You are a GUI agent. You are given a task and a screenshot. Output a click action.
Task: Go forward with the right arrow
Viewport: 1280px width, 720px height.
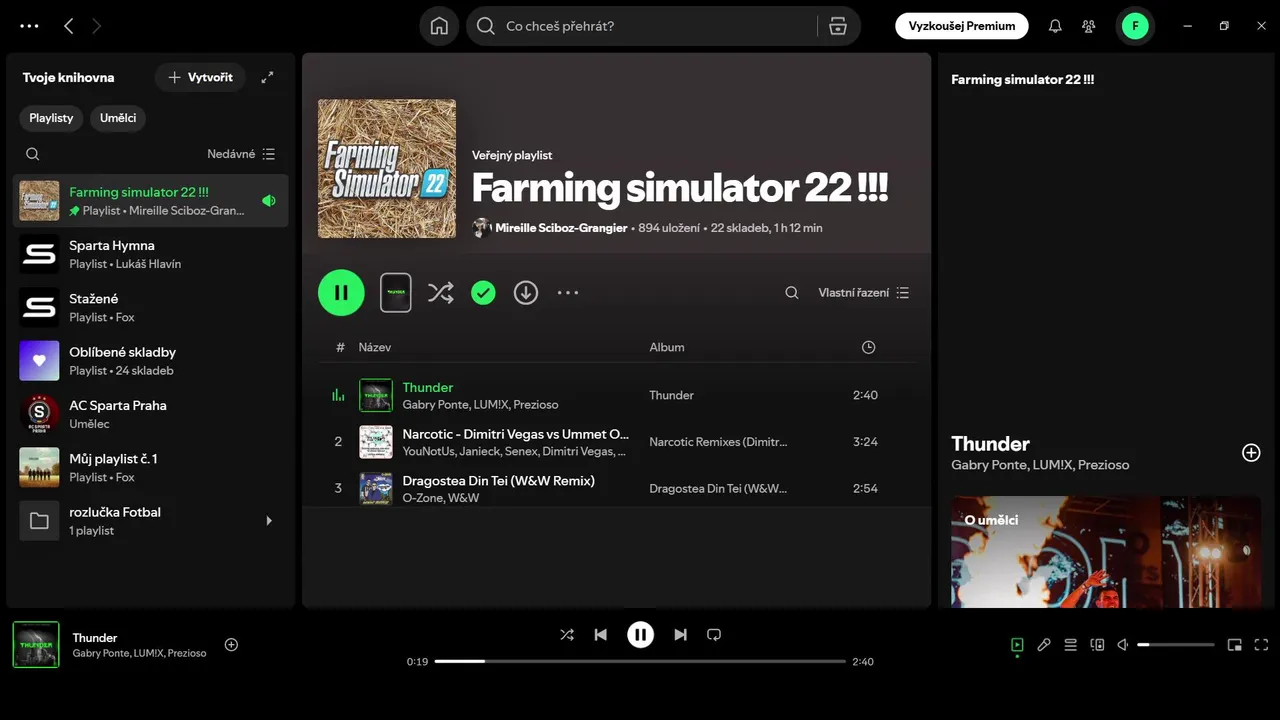(97, 26)
